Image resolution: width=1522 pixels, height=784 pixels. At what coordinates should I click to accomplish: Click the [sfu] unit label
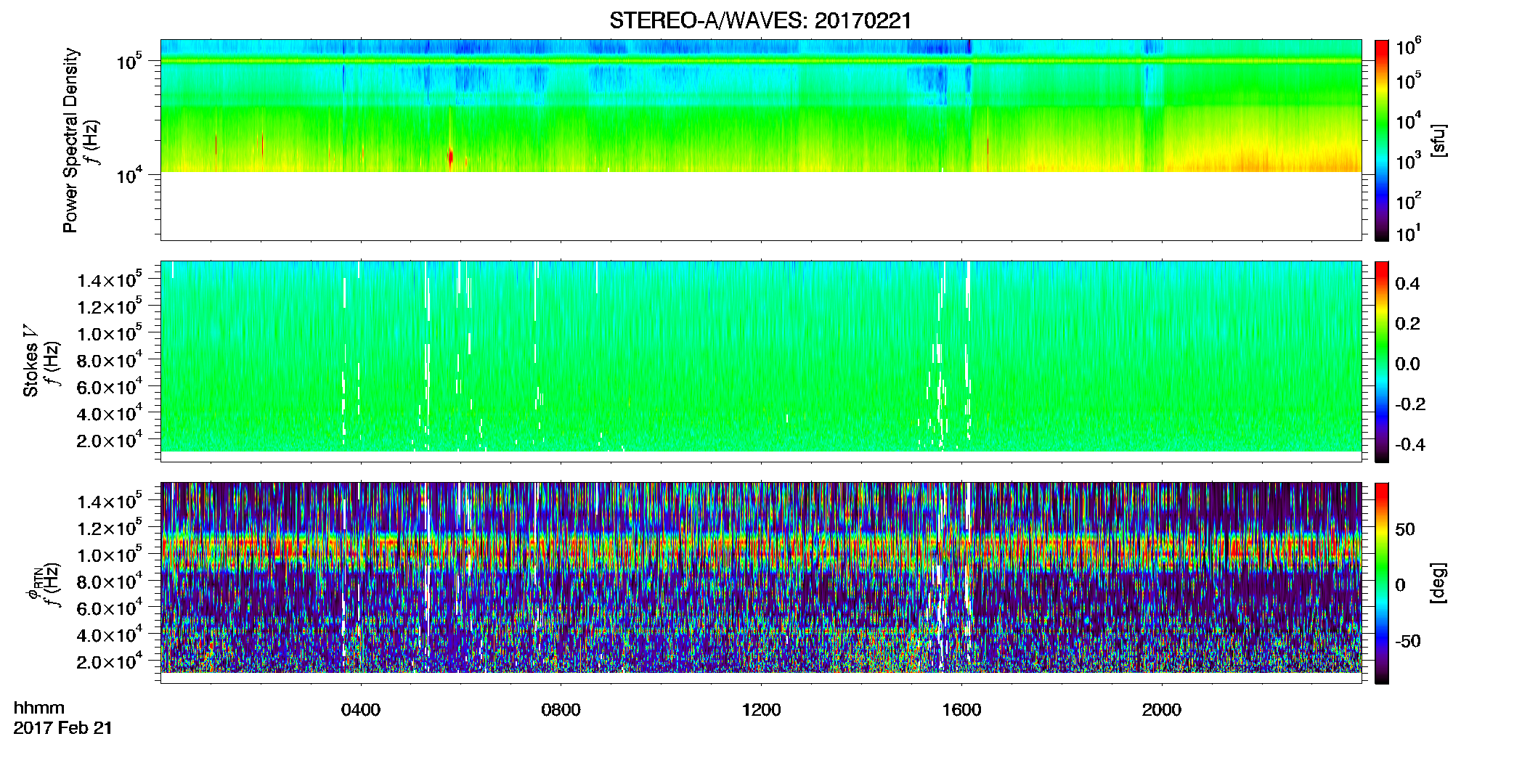point(1438,140)
